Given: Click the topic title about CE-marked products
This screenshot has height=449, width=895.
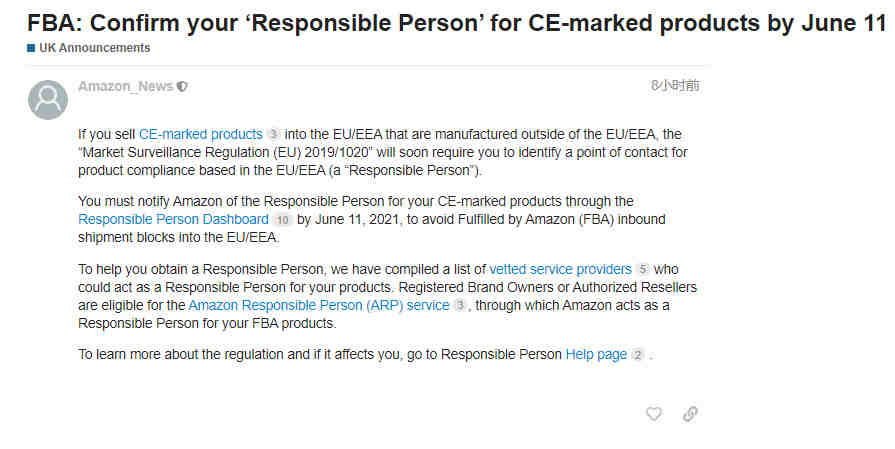Looking at the screenshot, I should (x=457, y=23).
